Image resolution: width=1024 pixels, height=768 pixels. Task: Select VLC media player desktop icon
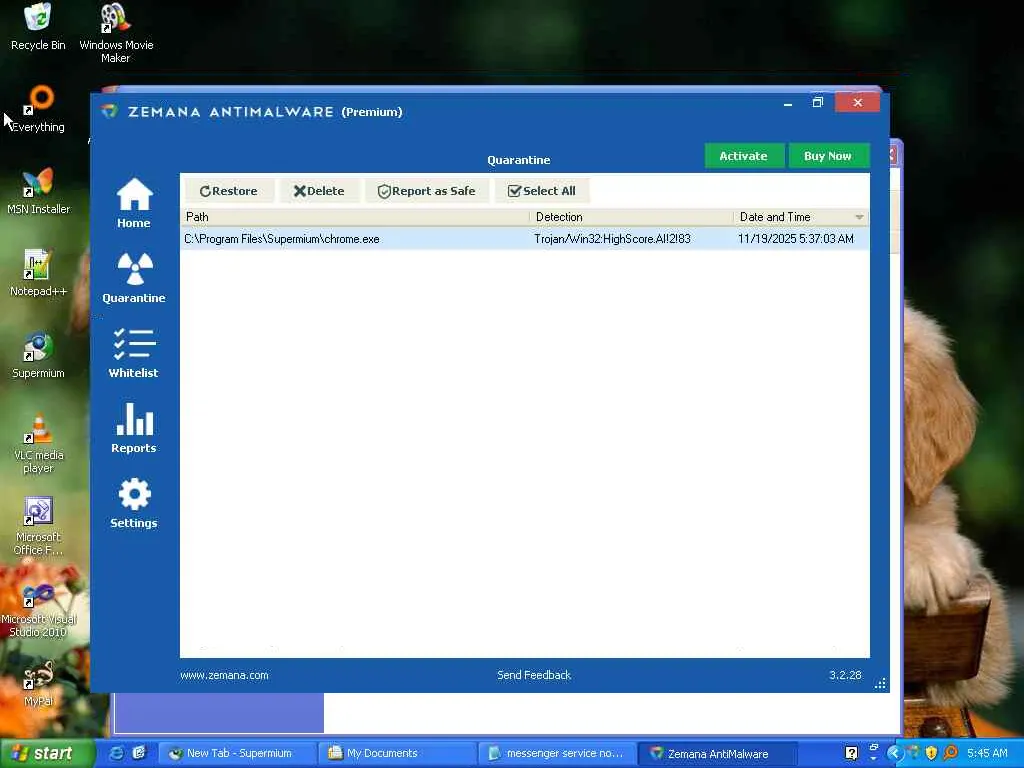[38, 443]
